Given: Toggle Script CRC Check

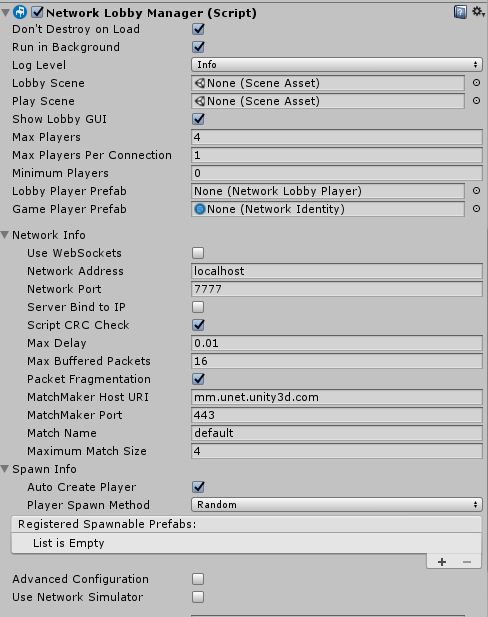Looking at the screenshot, I should click(198, 325).
